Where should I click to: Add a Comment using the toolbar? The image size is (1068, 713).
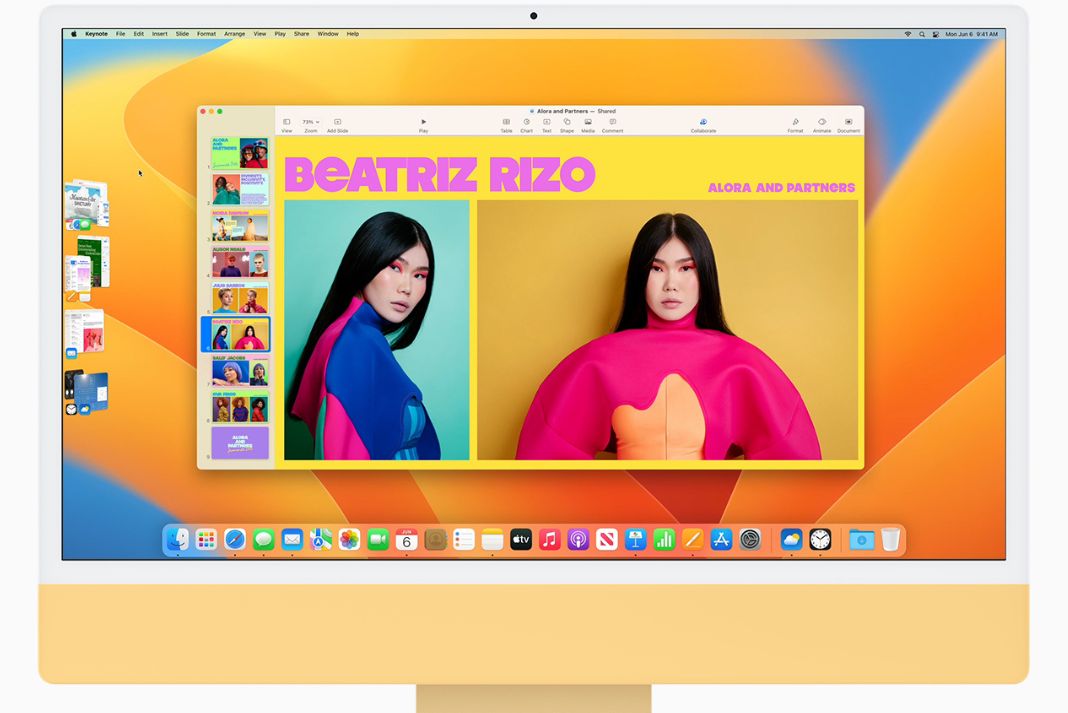(612, 122)
